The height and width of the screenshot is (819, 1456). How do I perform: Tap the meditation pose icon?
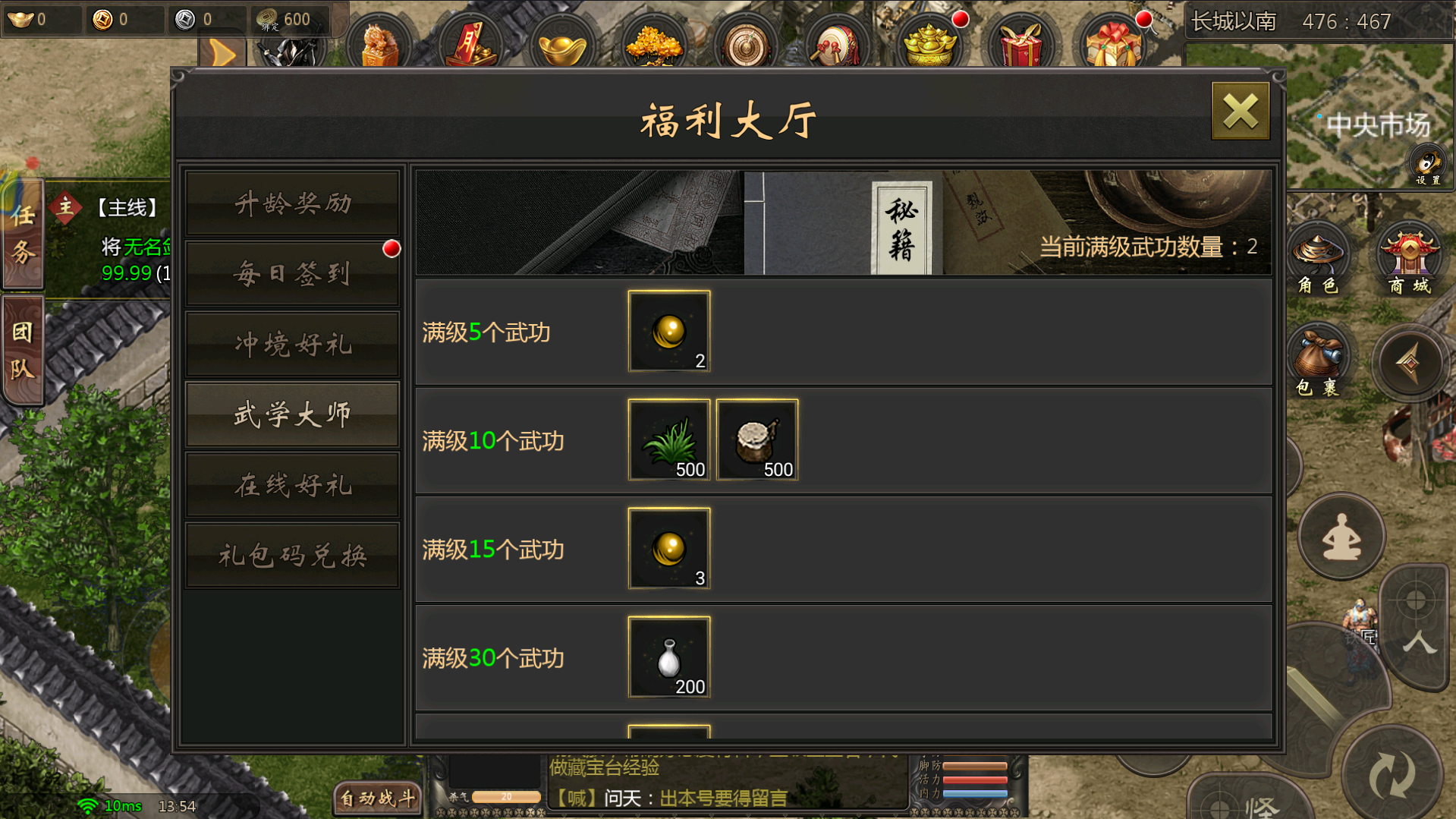[1341, 537]
